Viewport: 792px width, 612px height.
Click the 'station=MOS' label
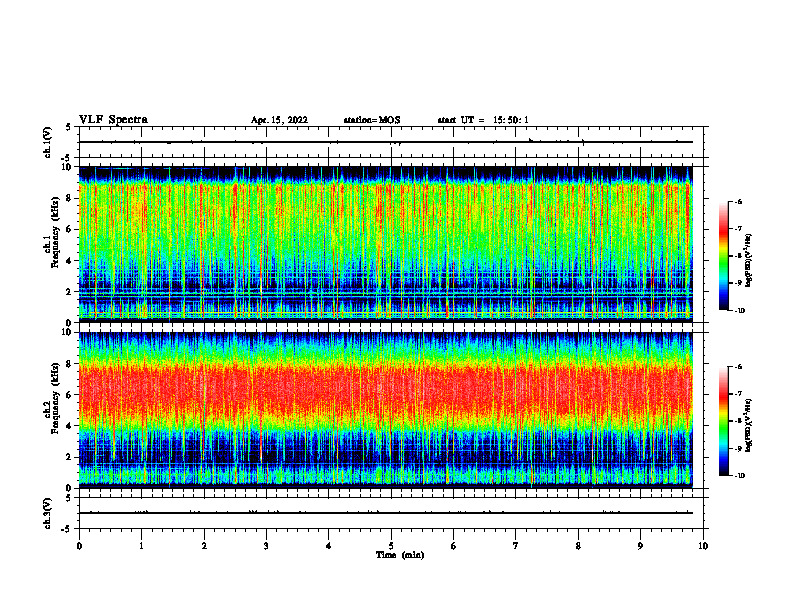pos(372,120)
